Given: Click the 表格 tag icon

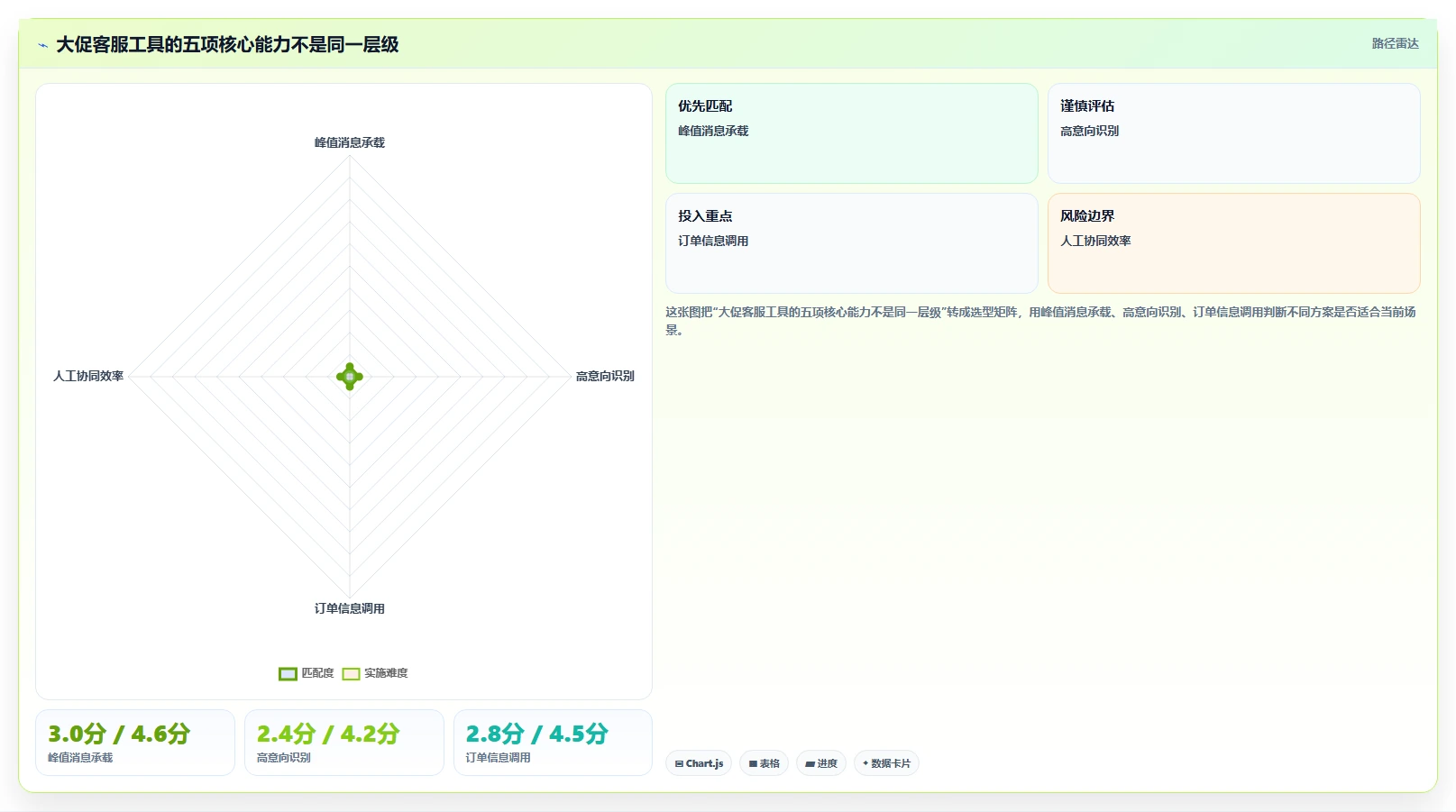Looking at the screenshot, I should [753, 763].
